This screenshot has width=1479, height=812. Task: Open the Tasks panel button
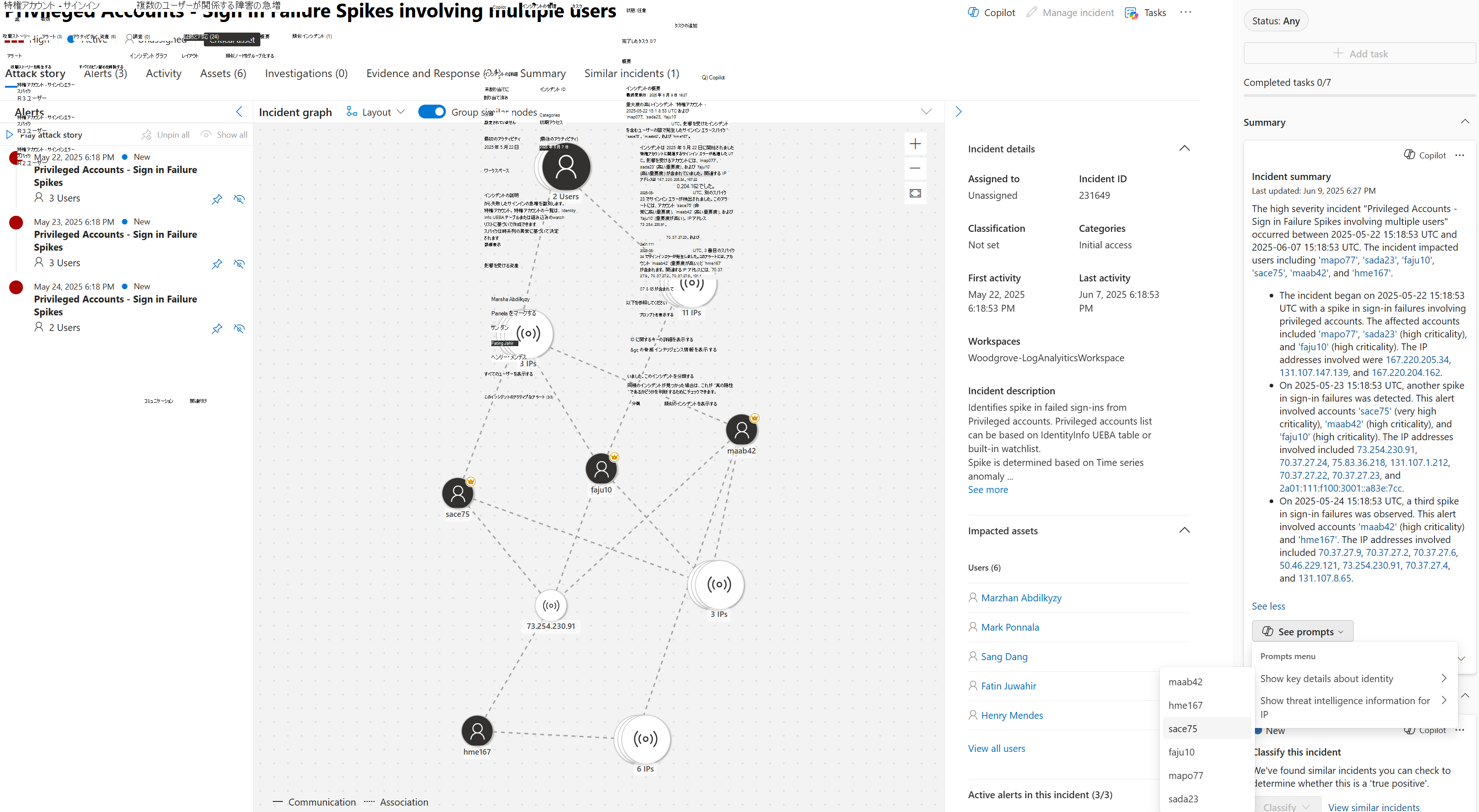tap(1146, 12)
